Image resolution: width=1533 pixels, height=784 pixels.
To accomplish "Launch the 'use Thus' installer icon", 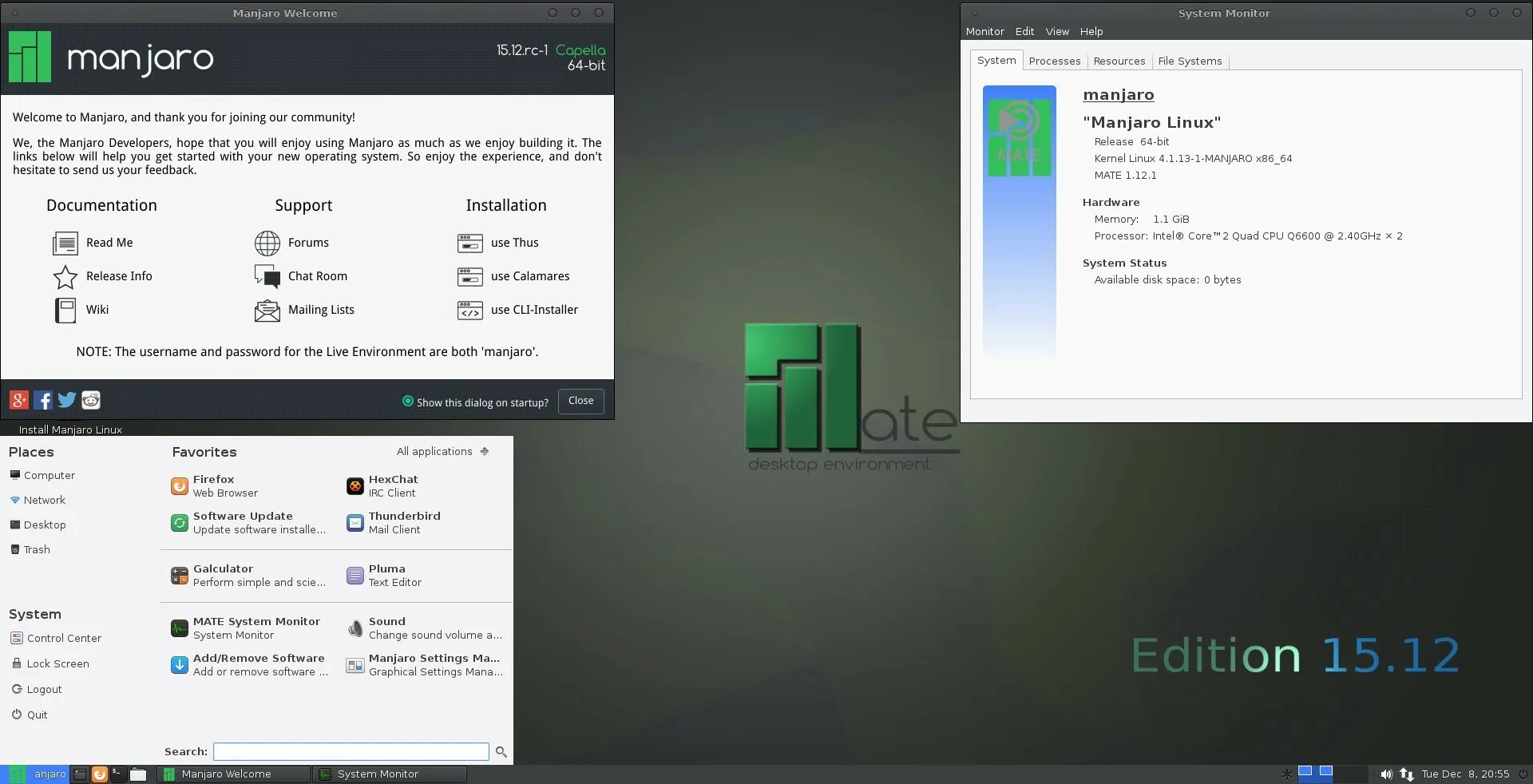I will tap(470, 243).
